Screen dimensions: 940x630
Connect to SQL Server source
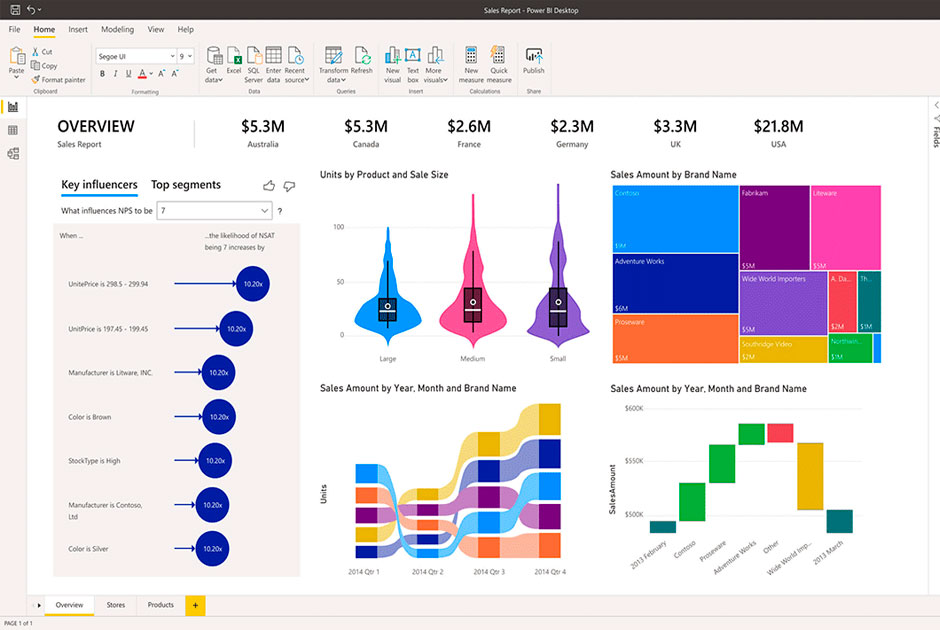click(x=254, y=65)
